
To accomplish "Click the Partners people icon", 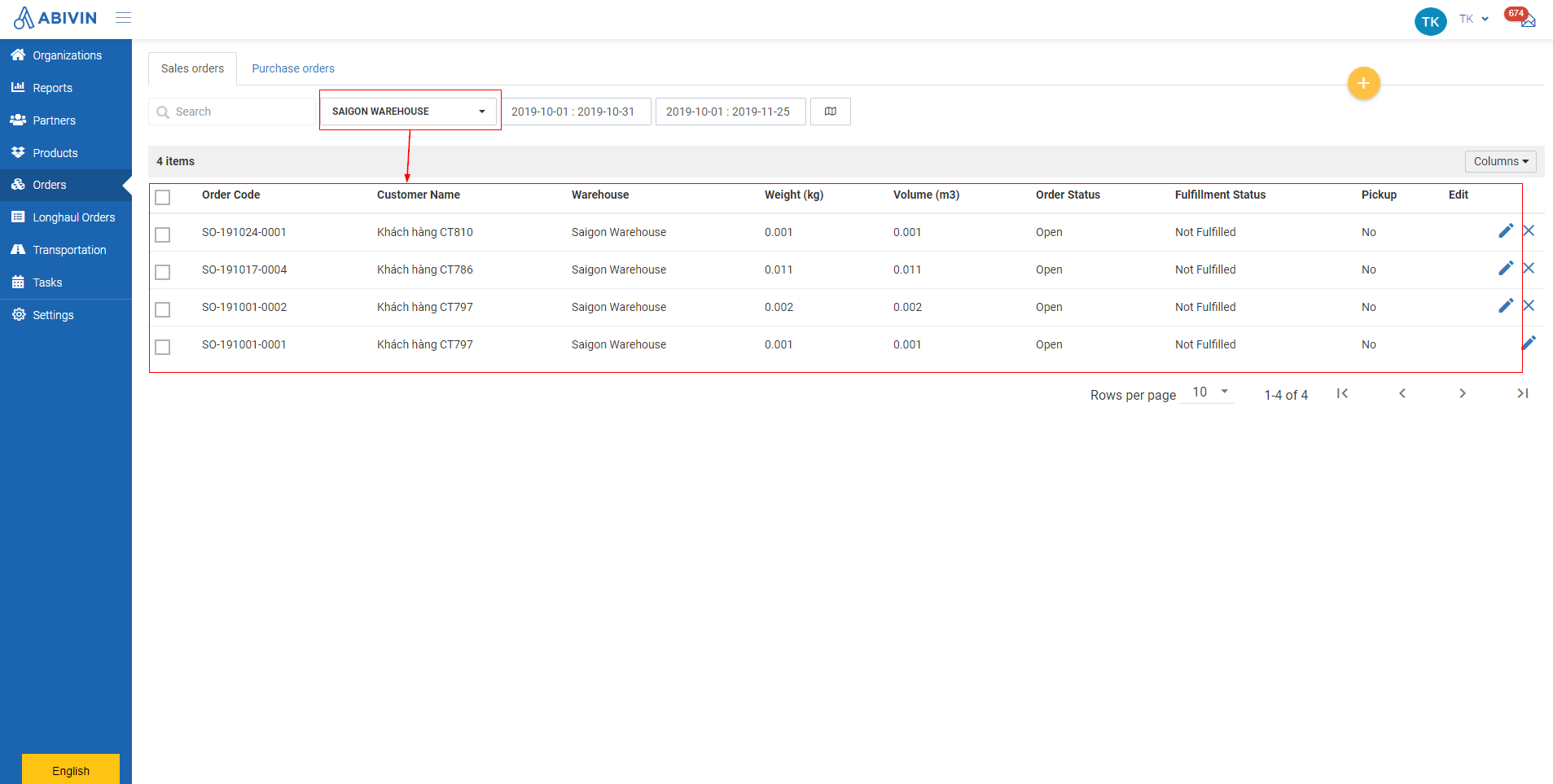I will pos(18,120).
